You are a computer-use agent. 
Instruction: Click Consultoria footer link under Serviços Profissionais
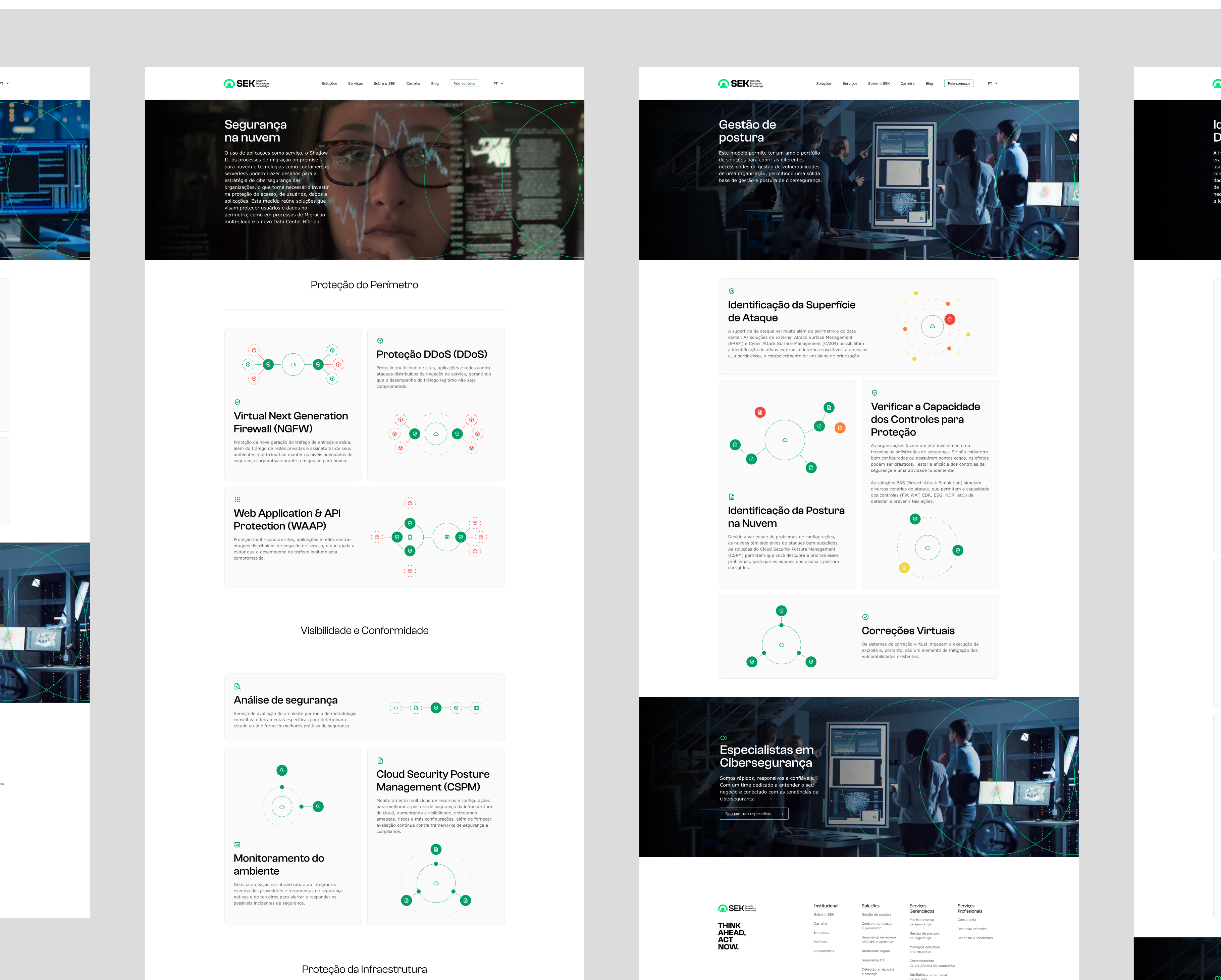click(966, 919)
